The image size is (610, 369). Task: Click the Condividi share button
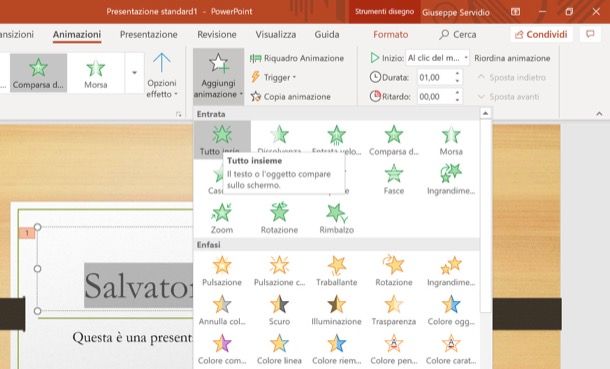(541, 34)
